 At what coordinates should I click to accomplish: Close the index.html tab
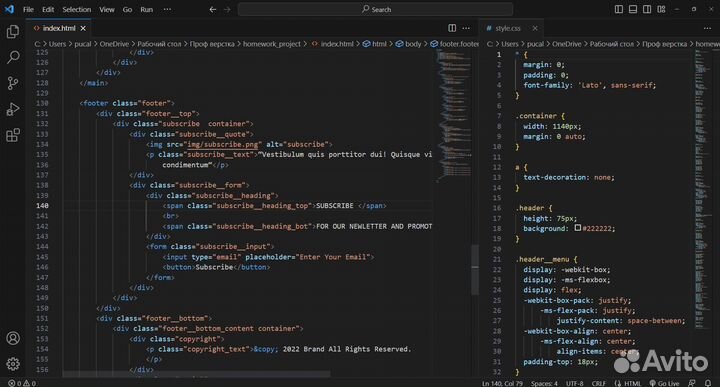[83, 28]
